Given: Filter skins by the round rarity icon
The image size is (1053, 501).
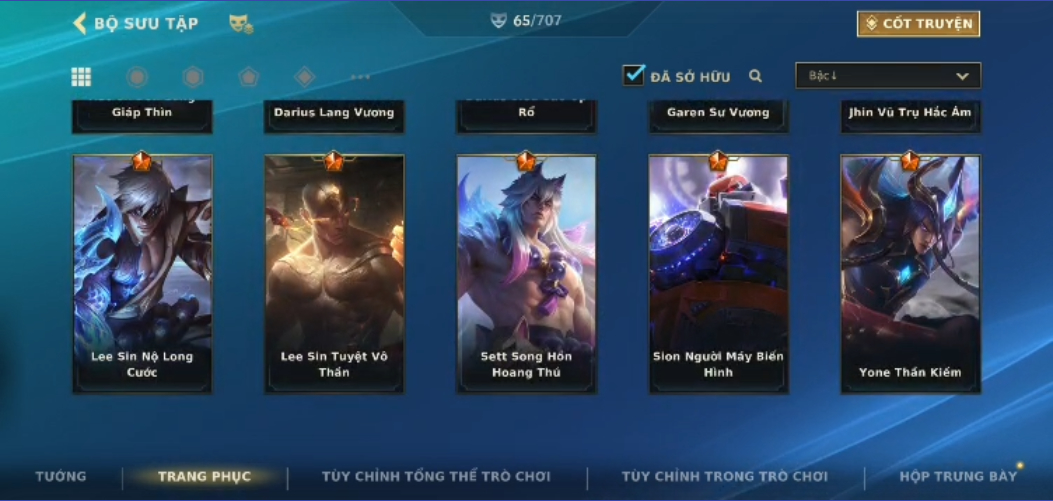Looking at the screenshot, I should pyautogui.click(x=137, y=77).
